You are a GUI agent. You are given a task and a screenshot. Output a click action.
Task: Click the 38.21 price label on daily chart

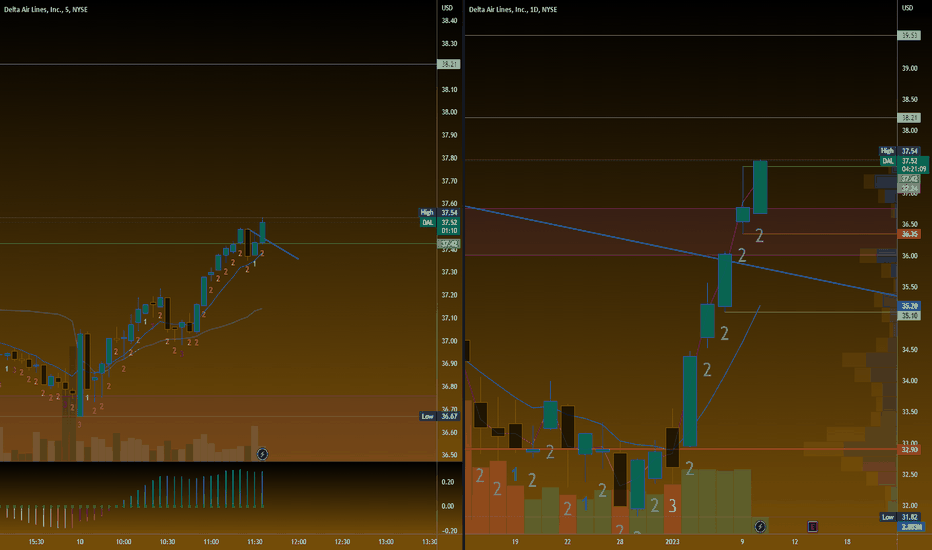point(909,118)
